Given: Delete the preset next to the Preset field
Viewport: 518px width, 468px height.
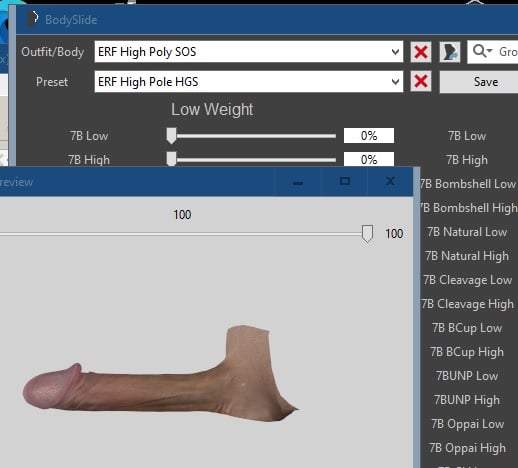Looking at the screenshot, I should click(x=421, y=81).
